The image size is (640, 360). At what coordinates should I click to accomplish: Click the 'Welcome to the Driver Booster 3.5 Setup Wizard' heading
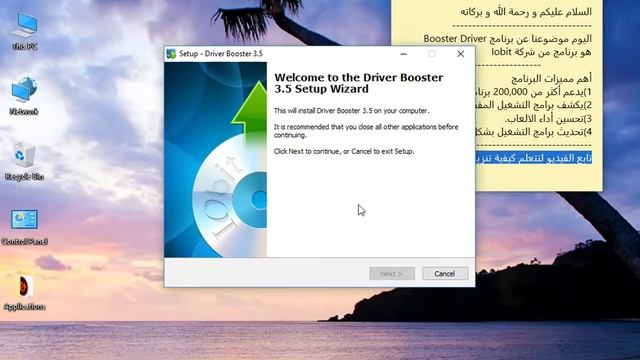point(358,83)
